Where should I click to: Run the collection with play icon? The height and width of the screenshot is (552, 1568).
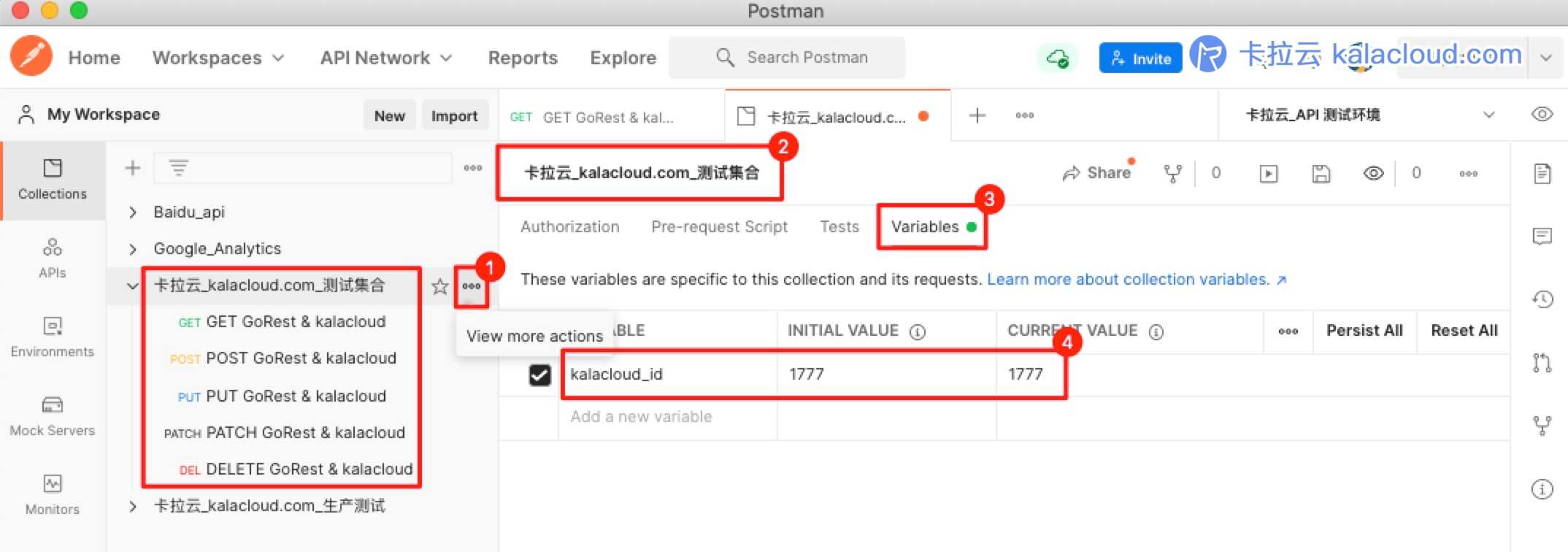pos(1269,173)
